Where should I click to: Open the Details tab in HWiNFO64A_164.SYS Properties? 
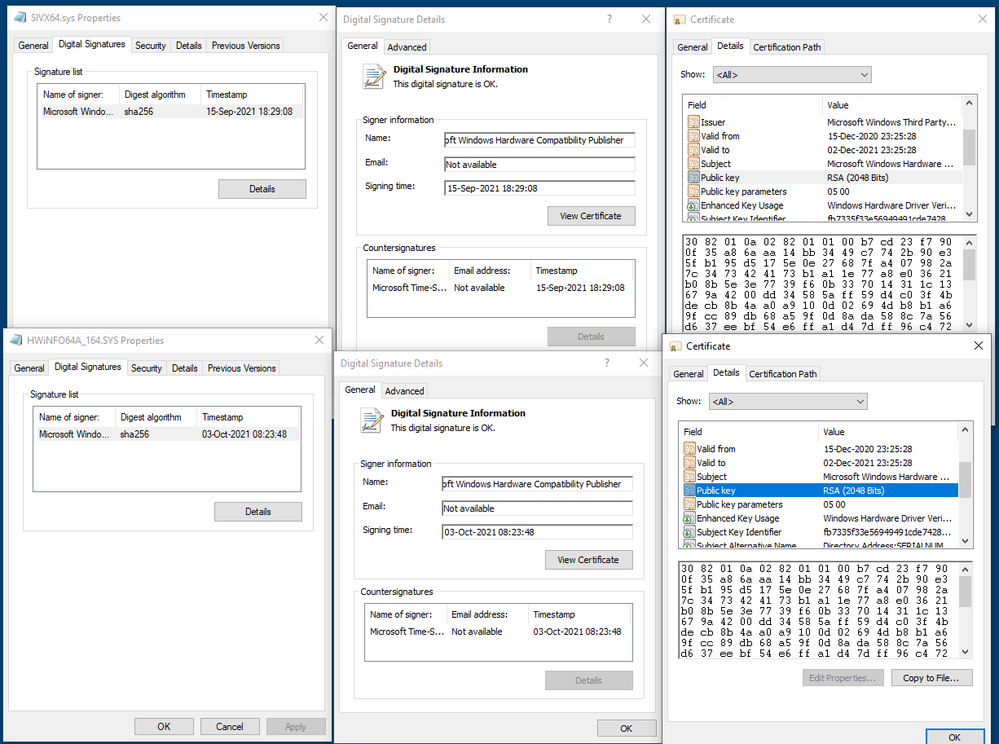coord(185,368)
